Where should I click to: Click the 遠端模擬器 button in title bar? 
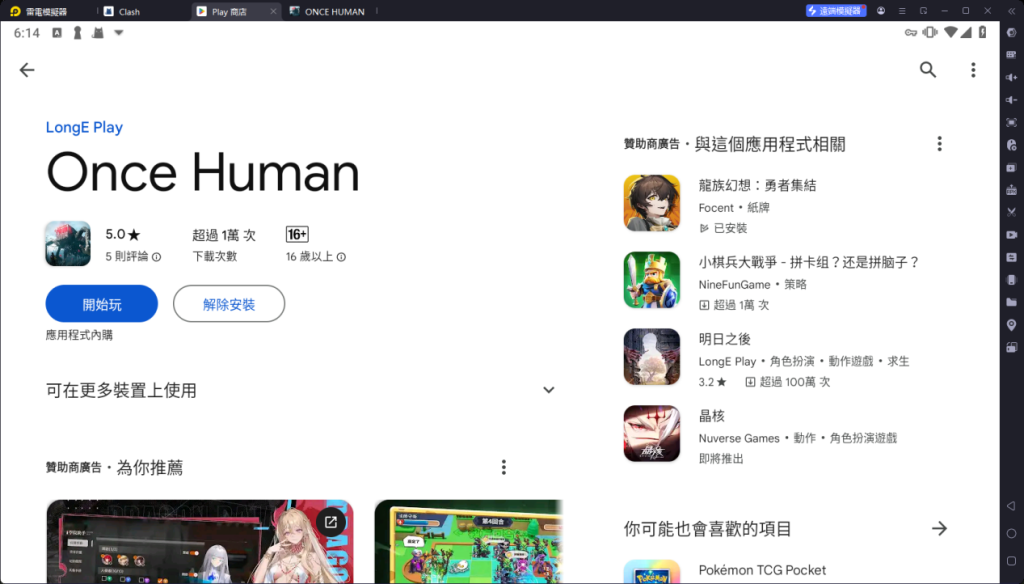click(836, 11)
